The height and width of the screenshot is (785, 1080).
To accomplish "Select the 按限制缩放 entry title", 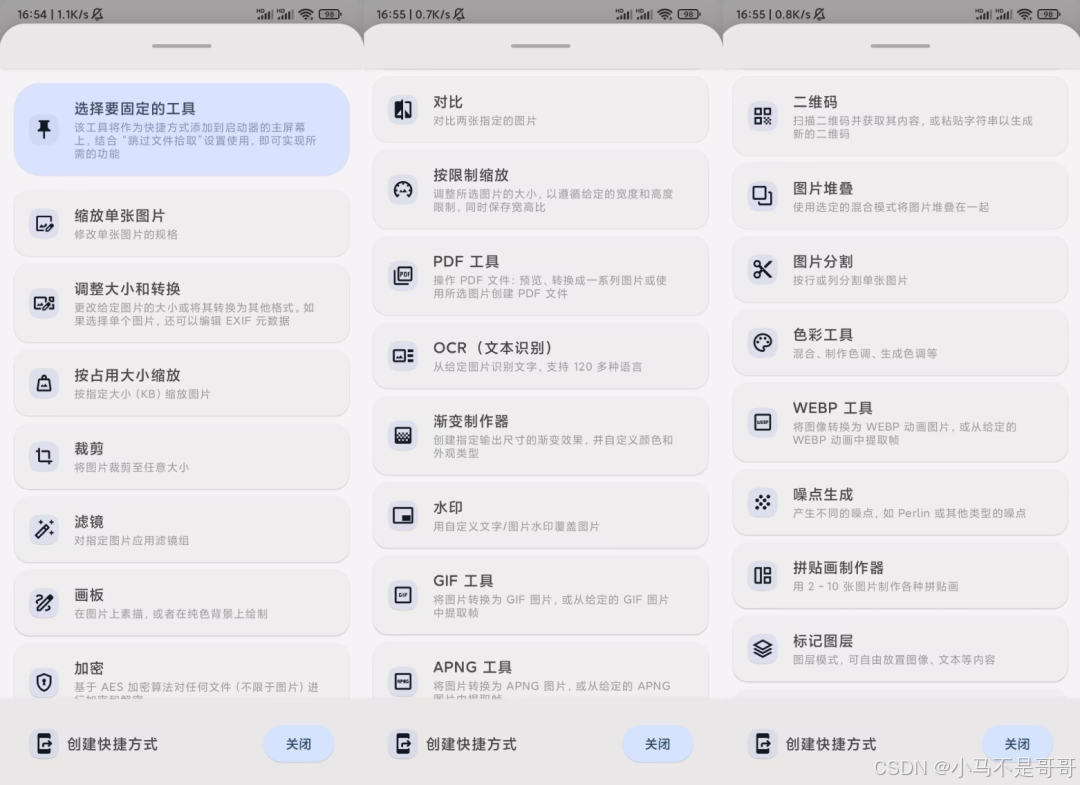I will [470, 175].
